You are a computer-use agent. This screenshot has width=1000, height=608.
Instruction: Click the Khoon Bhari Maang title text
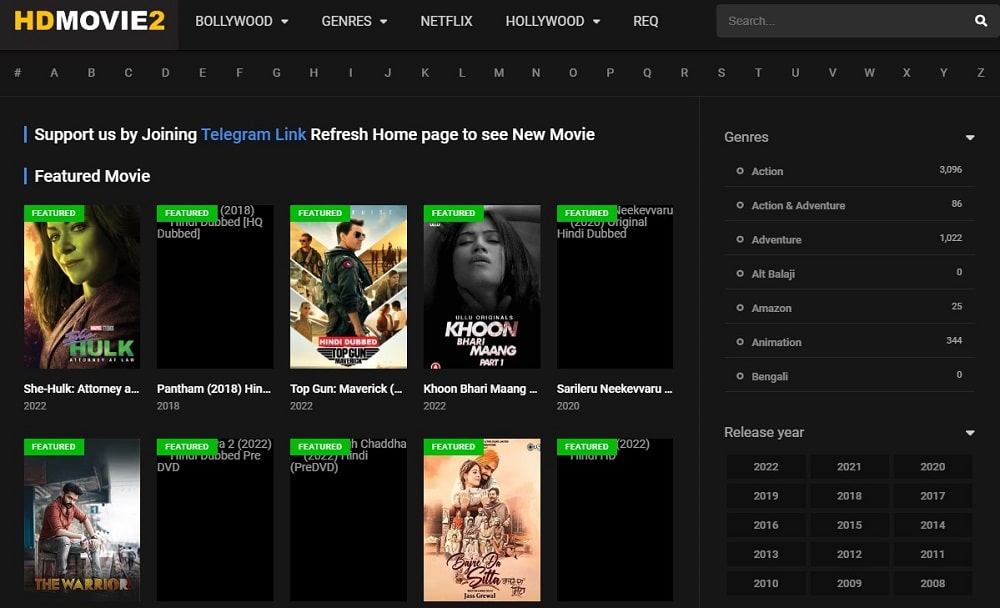pos(480,389)
